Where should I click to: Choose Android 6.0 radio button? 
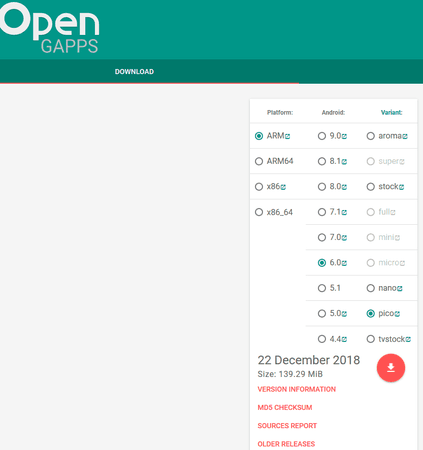point(322,263)
